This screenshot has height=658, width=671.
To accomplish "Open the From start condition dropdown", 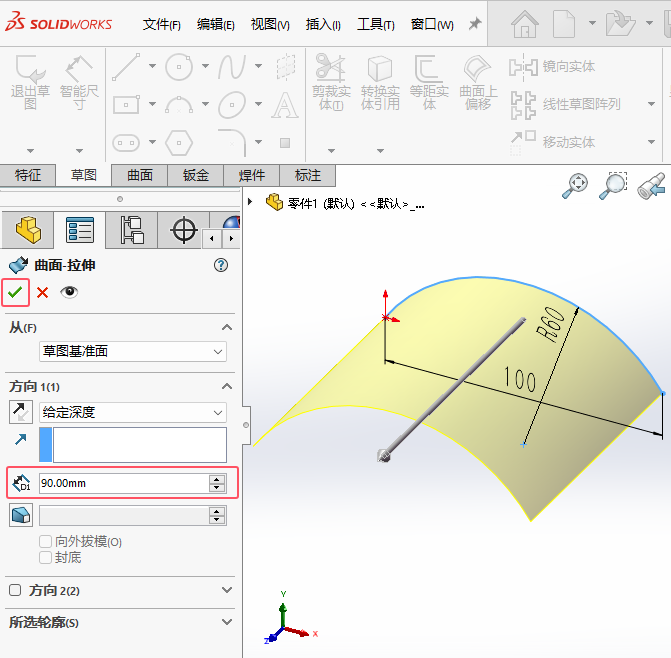I will tap(133, 352).
